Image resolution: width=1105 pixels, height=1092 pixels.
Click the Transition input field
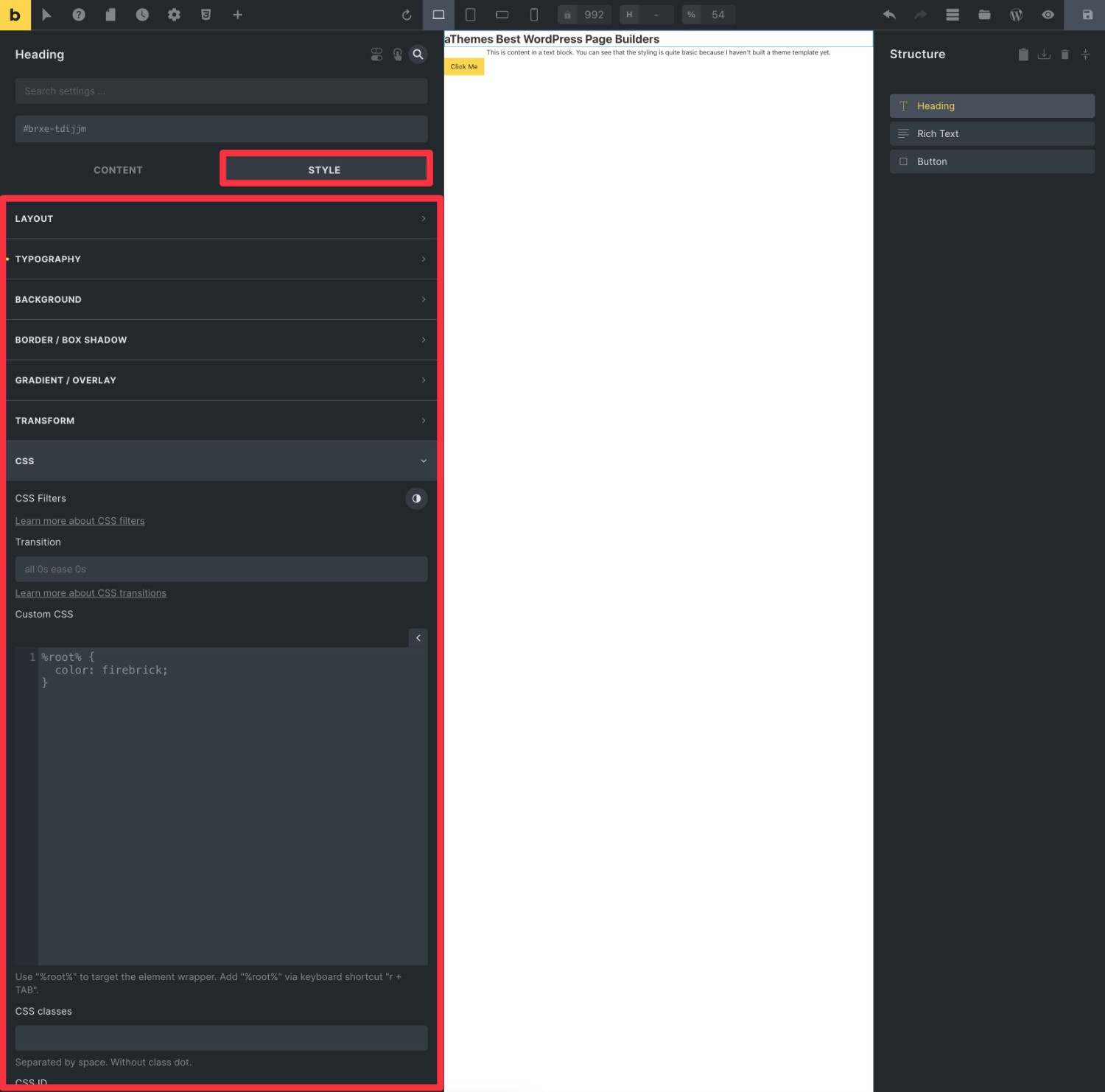221,570
